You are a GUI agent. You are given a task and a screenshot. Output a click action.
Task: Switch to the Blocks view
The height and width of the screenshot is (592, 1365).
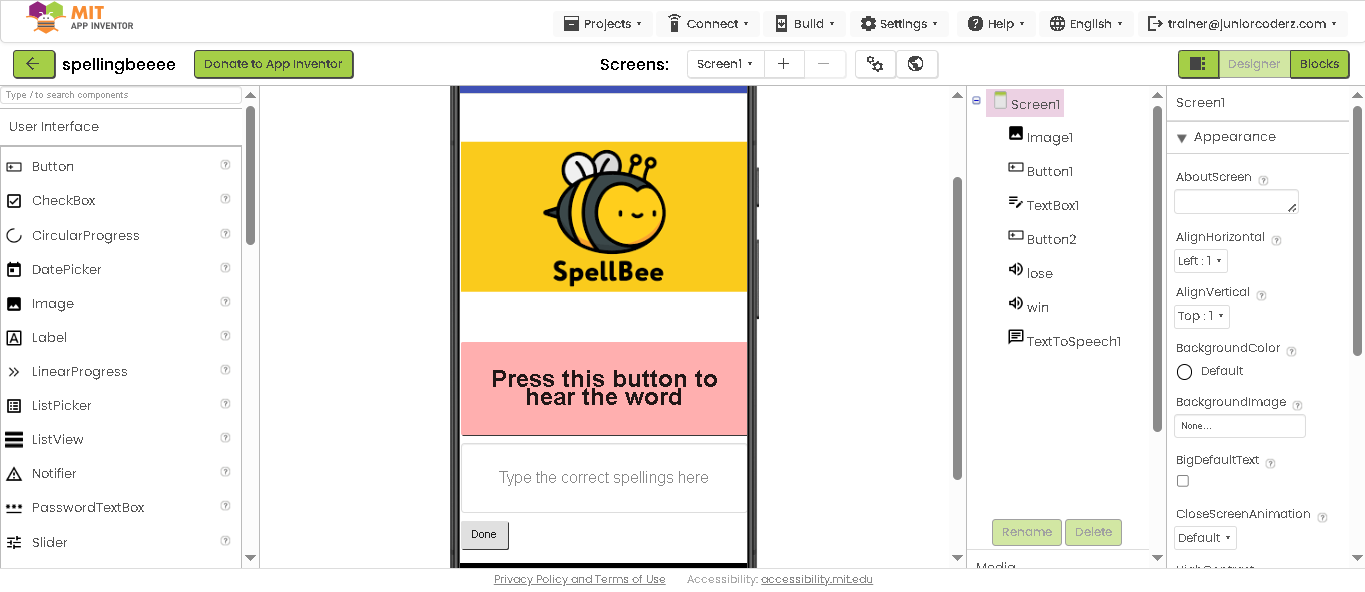coord(1319,64)
